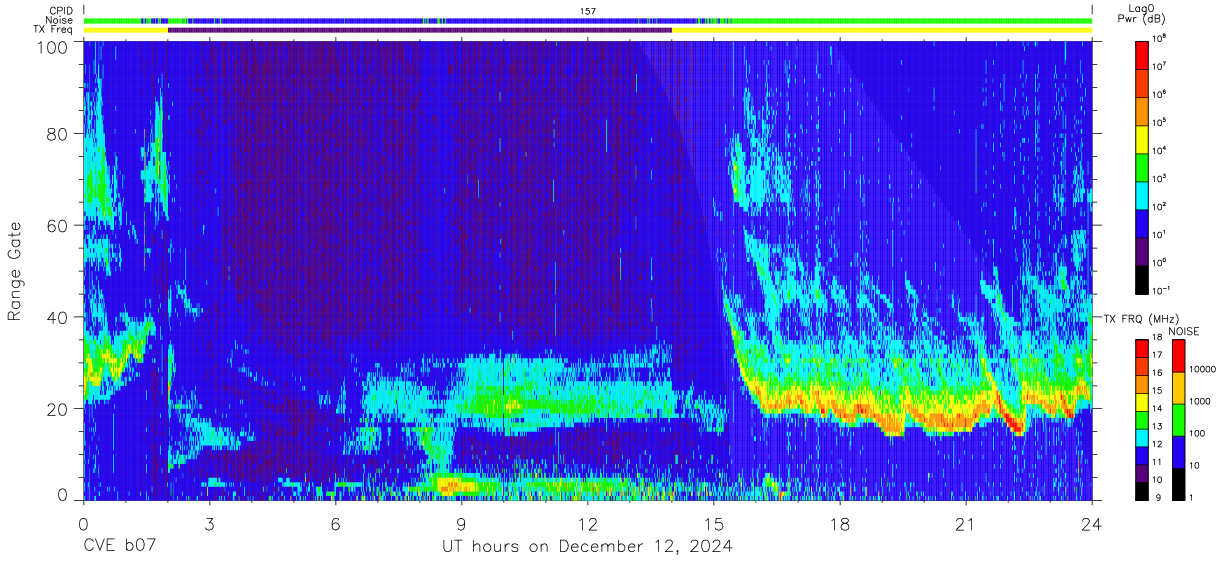Screen dimensions: 1228x567
Task: Click the 11 tick on the TX FRQ scale
Action: pos(1158,464)
